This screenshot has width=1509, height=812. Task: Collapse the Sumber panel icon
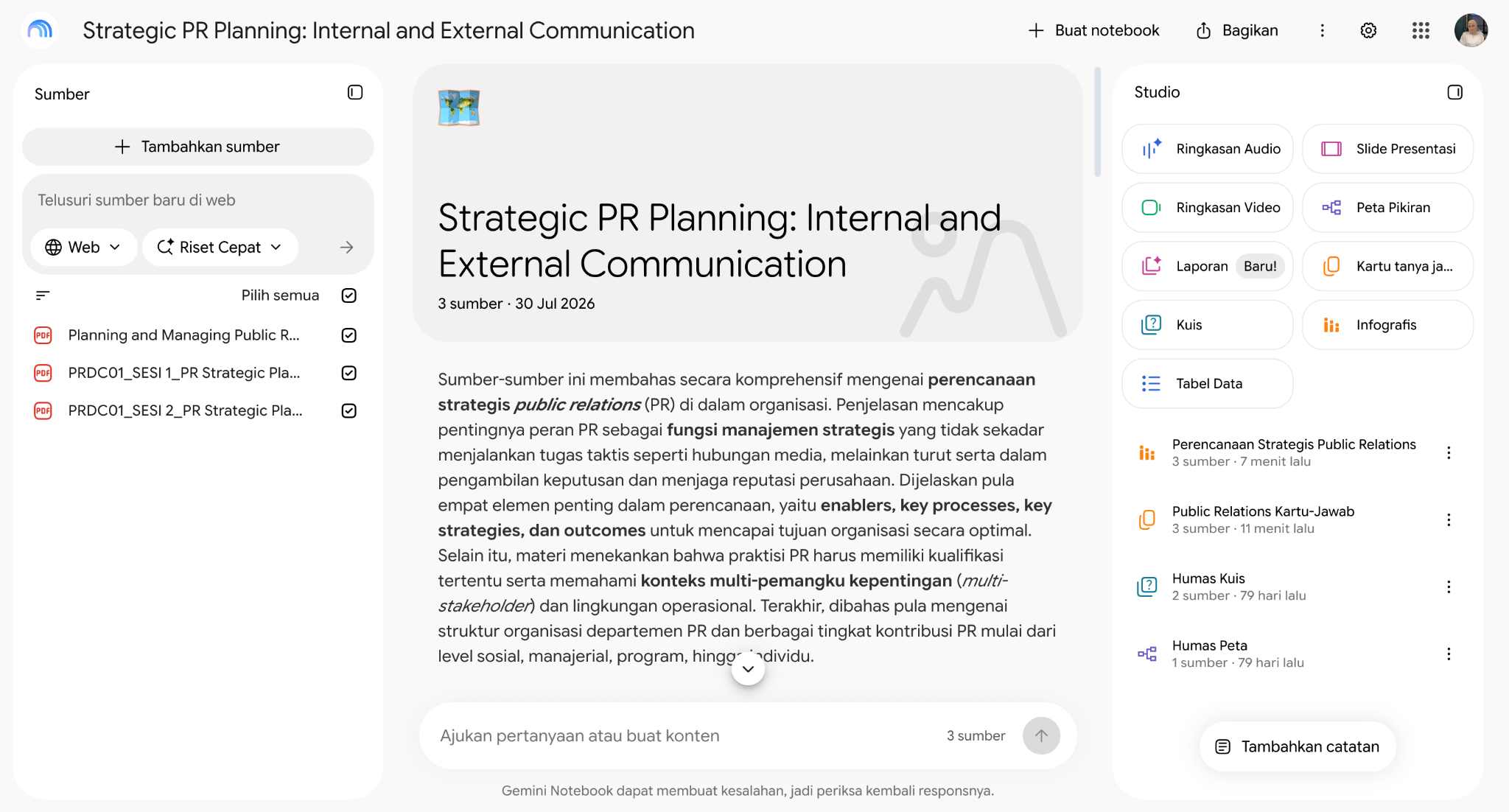pos(355,92)
